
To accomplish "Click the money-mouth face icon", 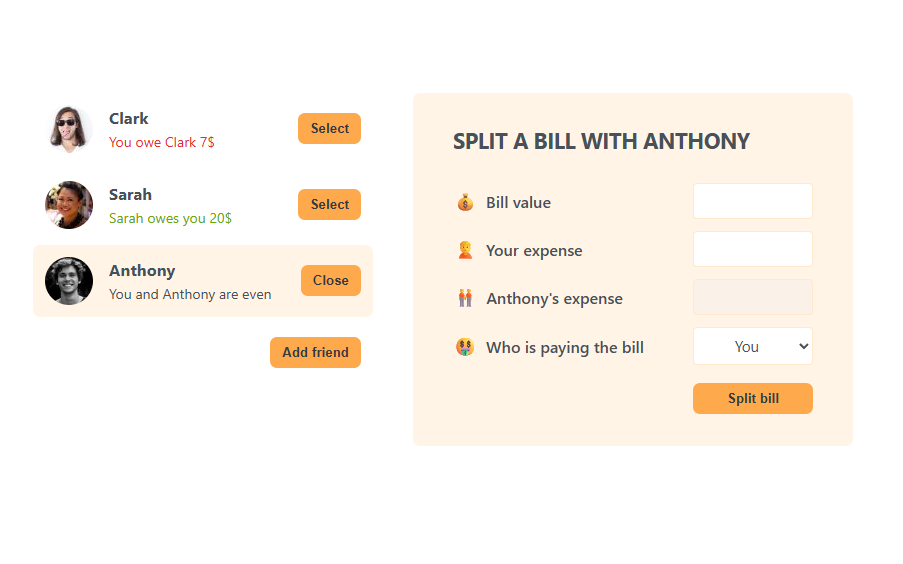I will click(x=465, y=347).
